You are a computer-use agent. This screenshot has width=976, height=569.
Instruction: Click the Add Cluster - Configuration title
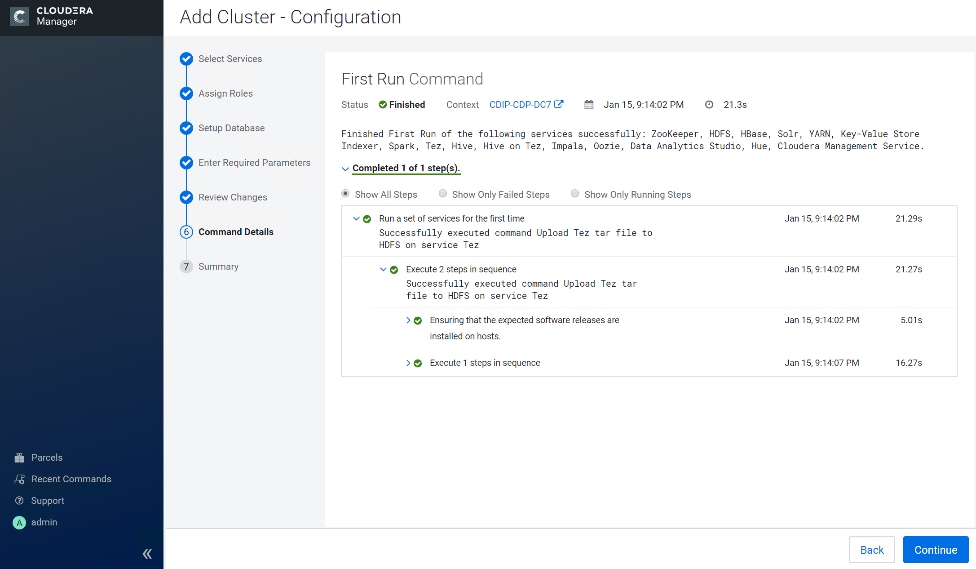[290, 17]
